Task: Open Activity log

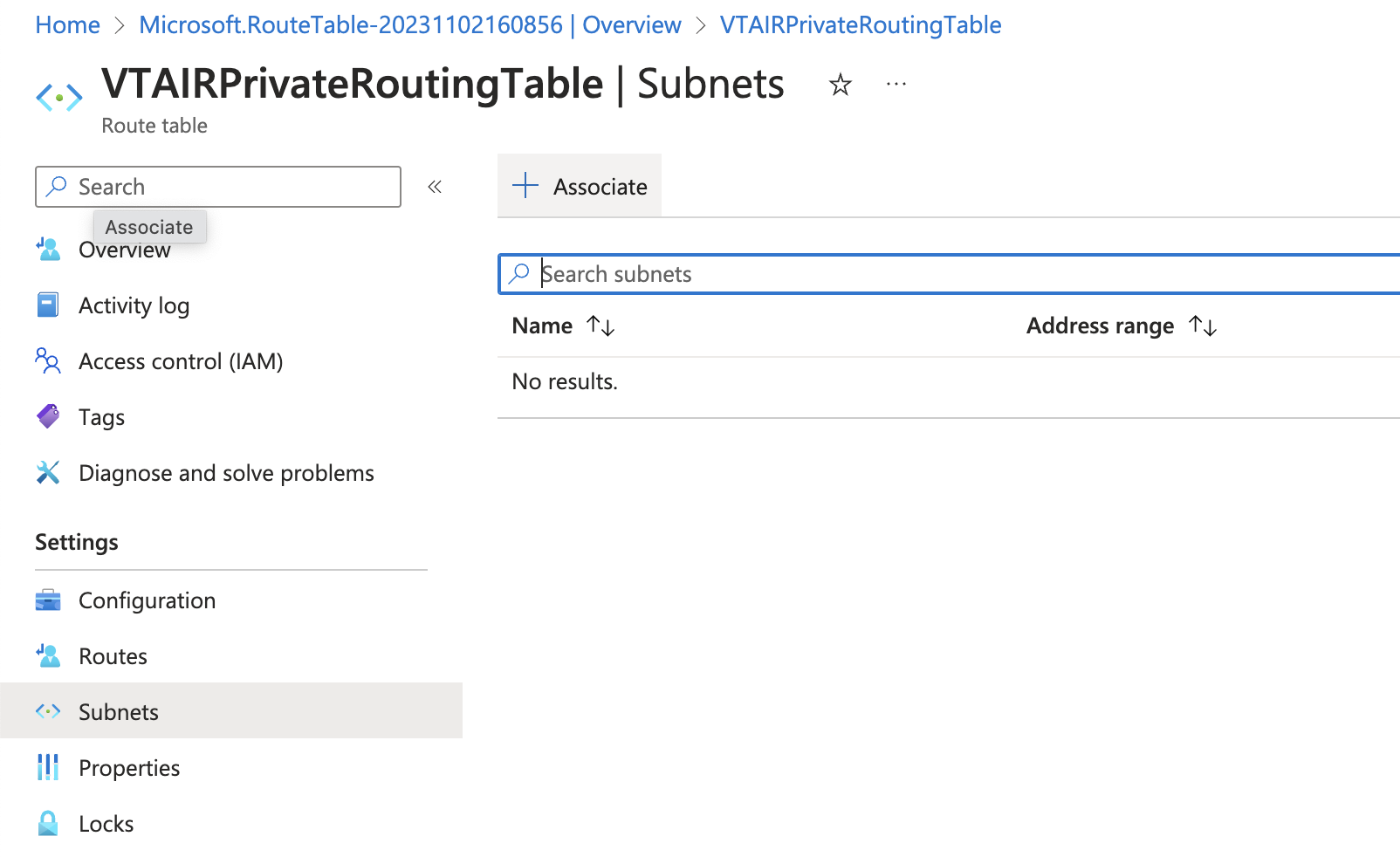Action: [134, 305]
